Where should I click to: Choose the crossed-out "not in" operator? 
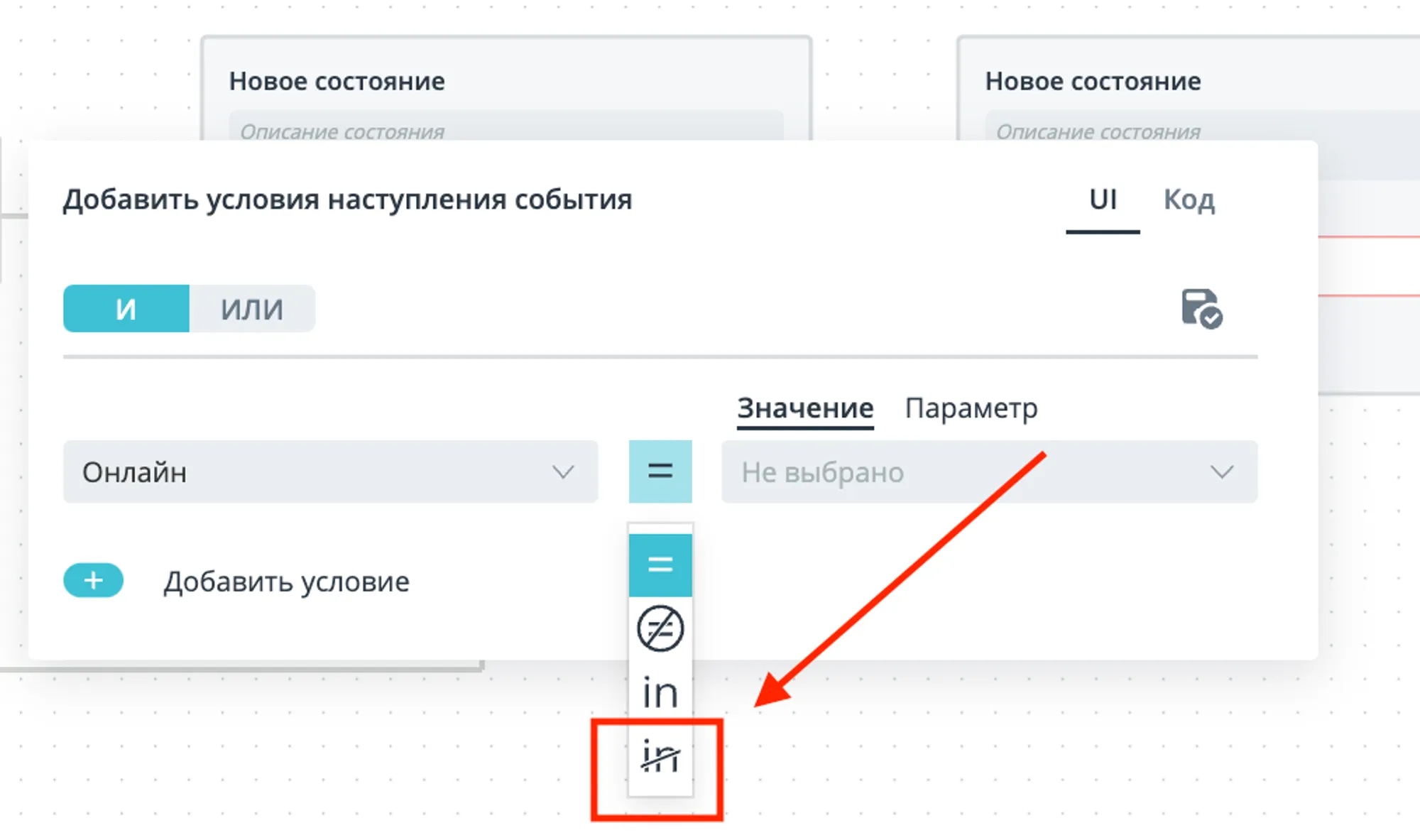660,756
